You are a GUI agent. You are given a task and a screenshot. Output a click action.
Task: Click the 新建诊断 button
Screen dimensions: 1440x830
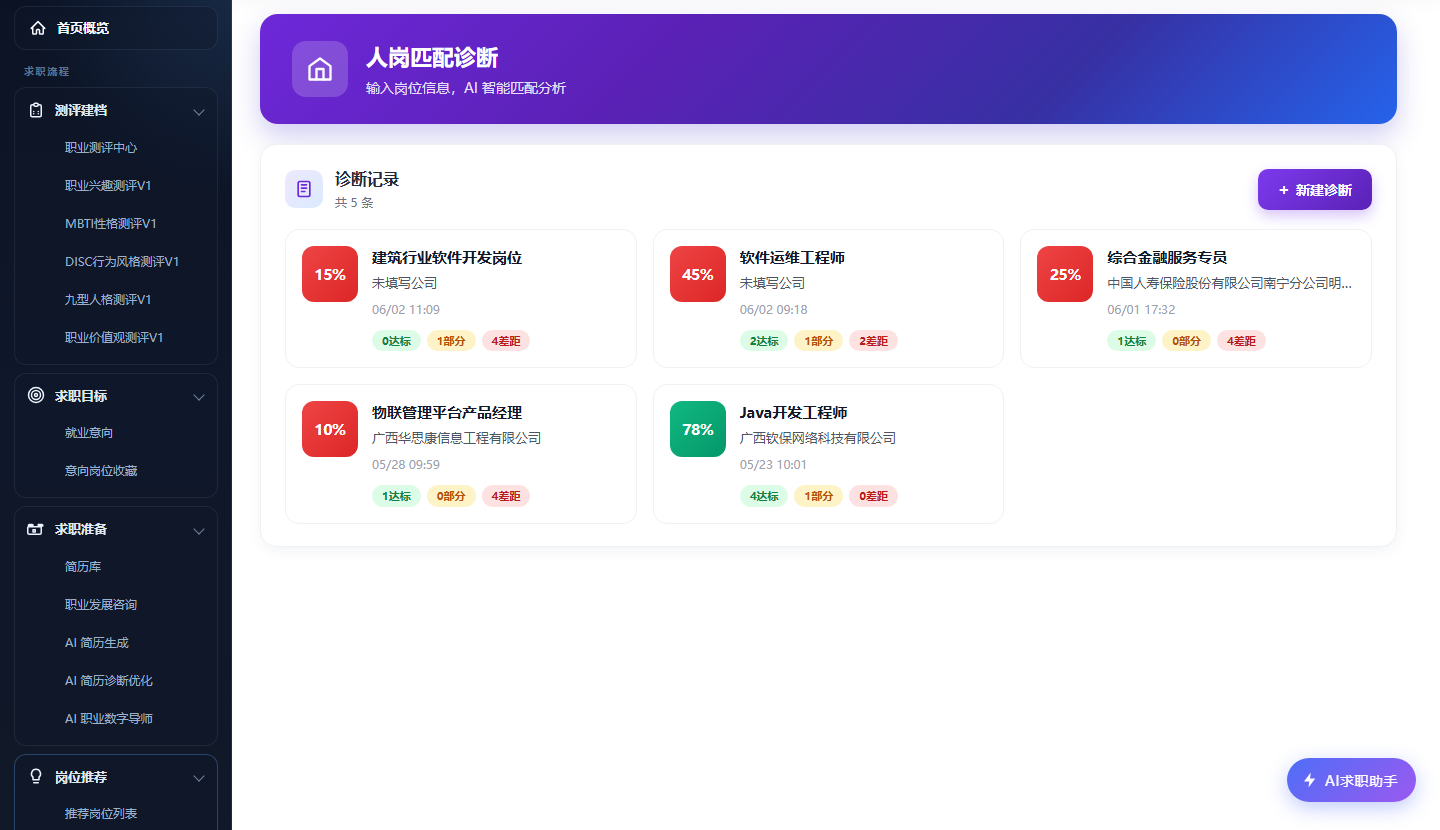coord(1314,190)
